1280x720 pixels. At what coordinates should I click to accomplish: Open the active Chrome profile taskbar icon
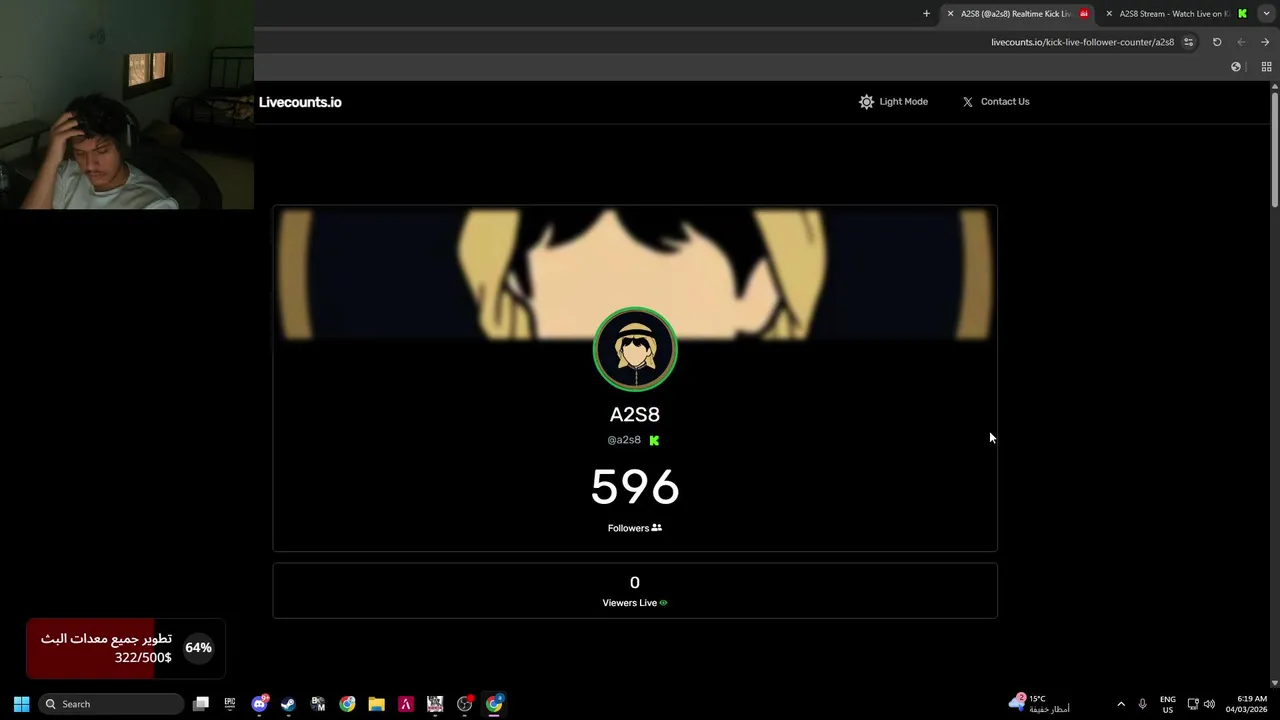tap(494, 704)
